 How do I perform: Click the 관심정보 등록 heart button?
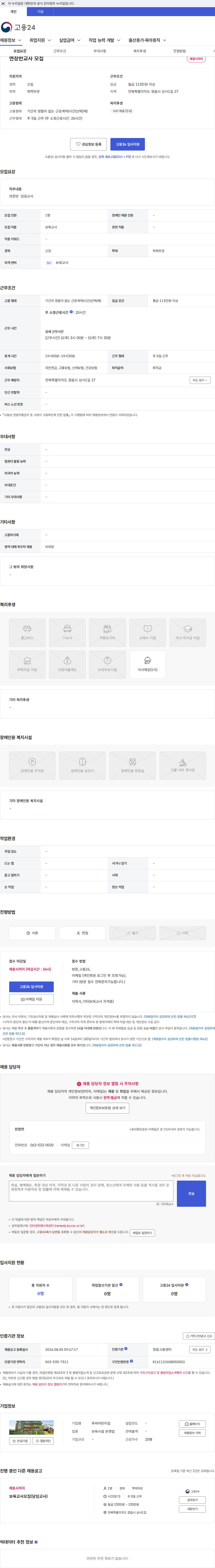click(x=88, y=144)
